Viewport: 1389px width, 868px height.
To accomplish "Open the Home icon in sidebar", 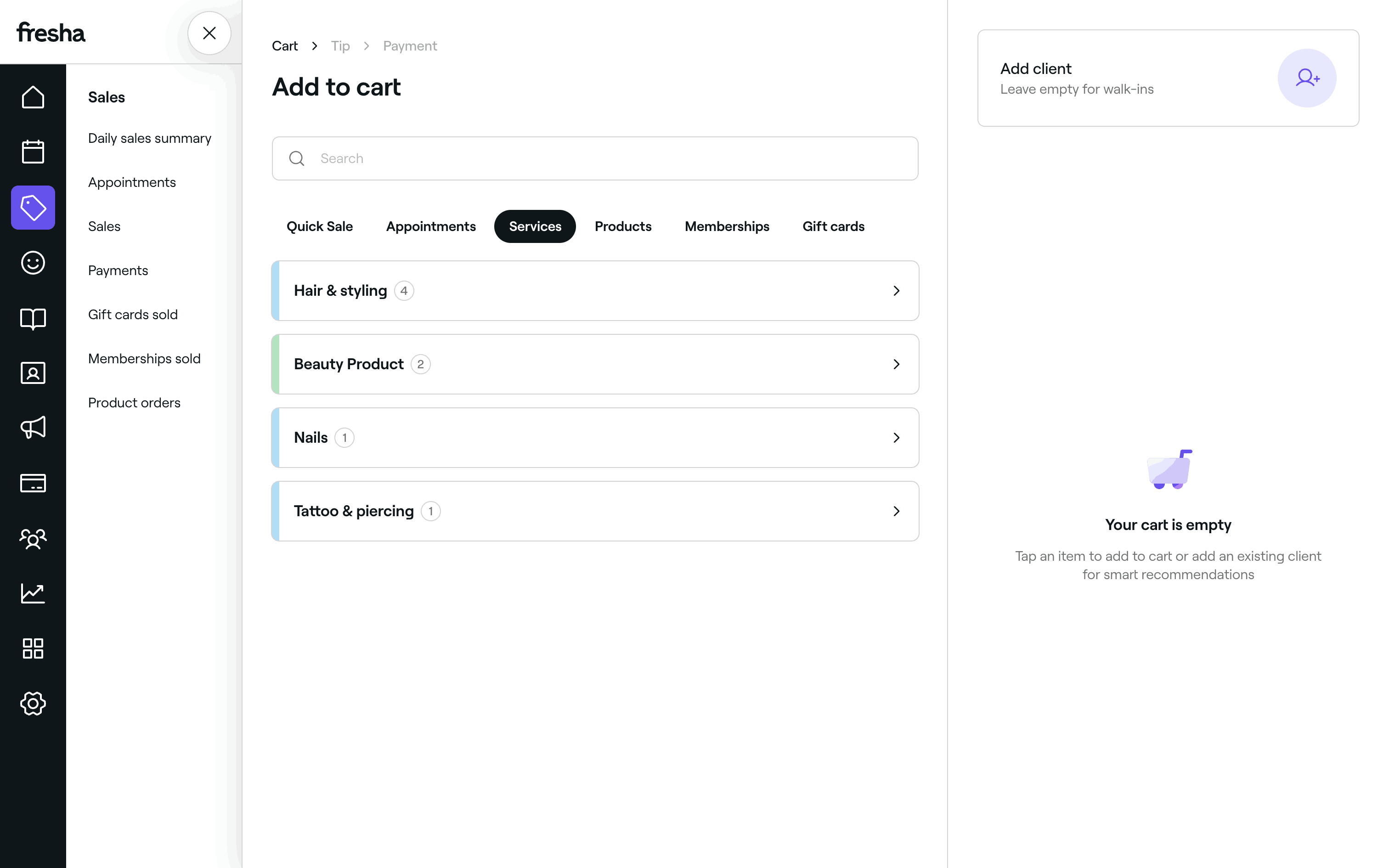I will tap(33, 97).
